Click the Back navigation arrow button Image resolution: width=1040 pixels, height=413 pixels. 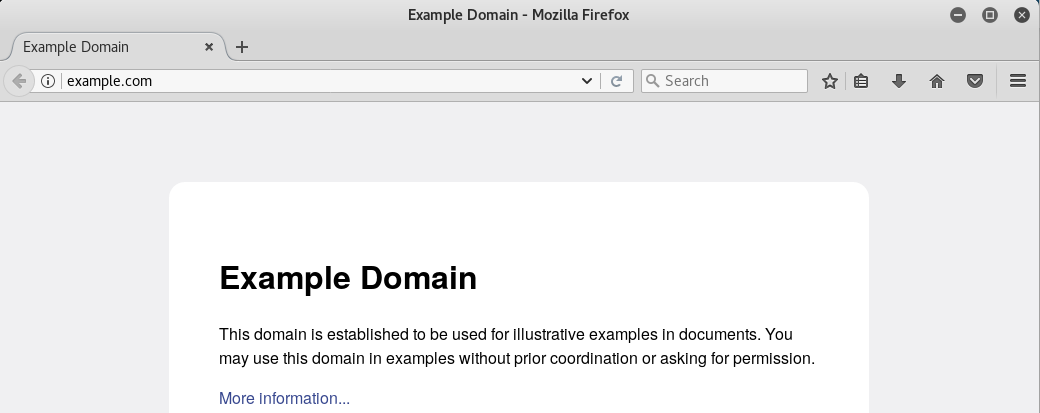coord(18,81)
